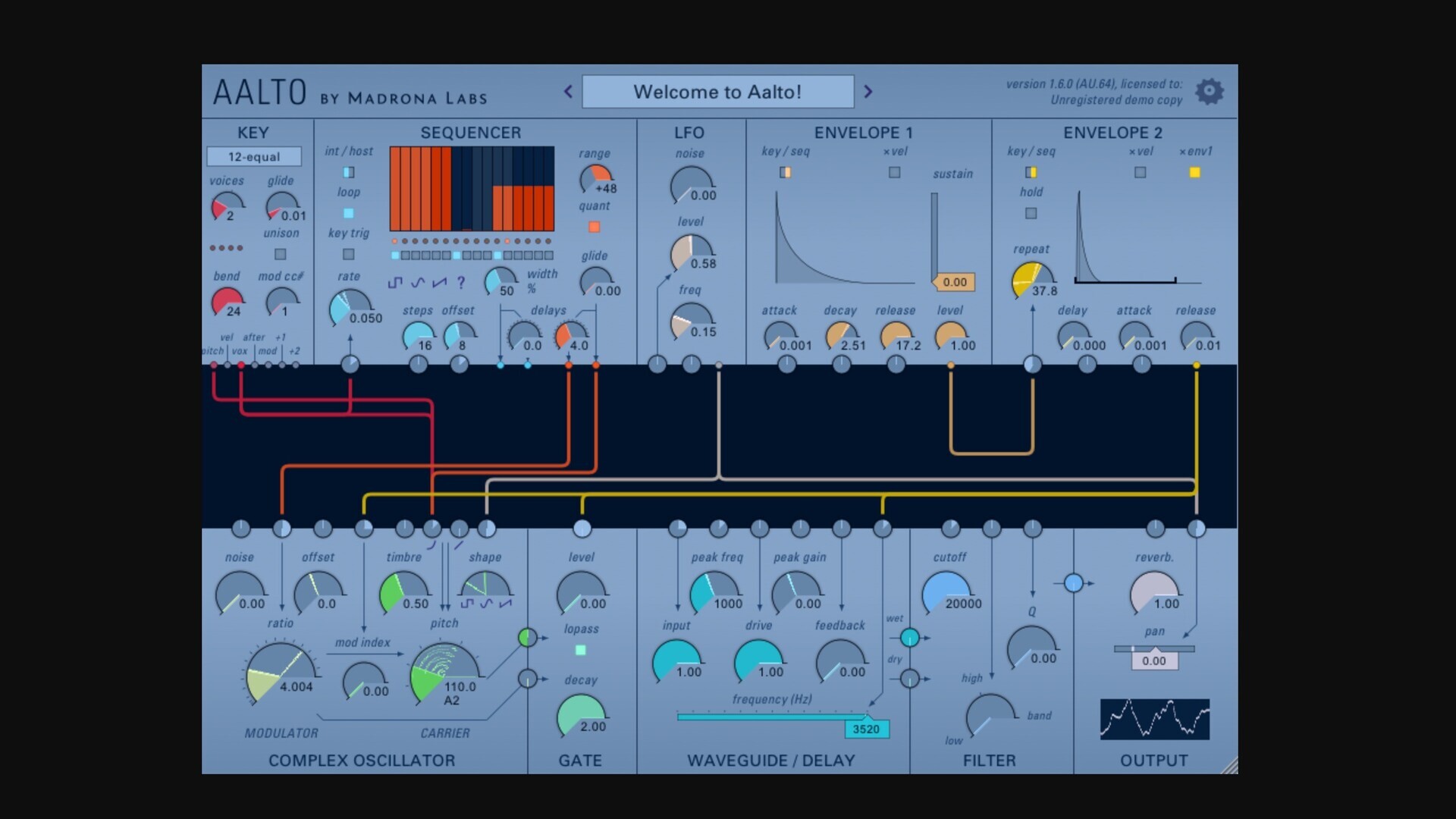Toggle Envelope 2 xenv1 switch

click(1195, 172)
